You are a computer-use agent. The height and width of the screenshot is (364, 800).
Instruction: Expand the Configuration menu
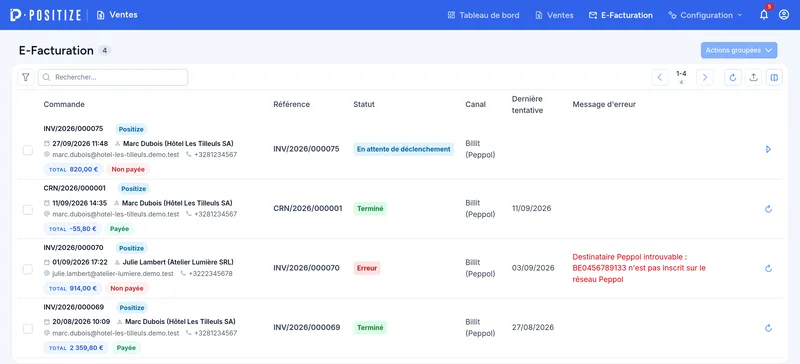tap(705, 15)
